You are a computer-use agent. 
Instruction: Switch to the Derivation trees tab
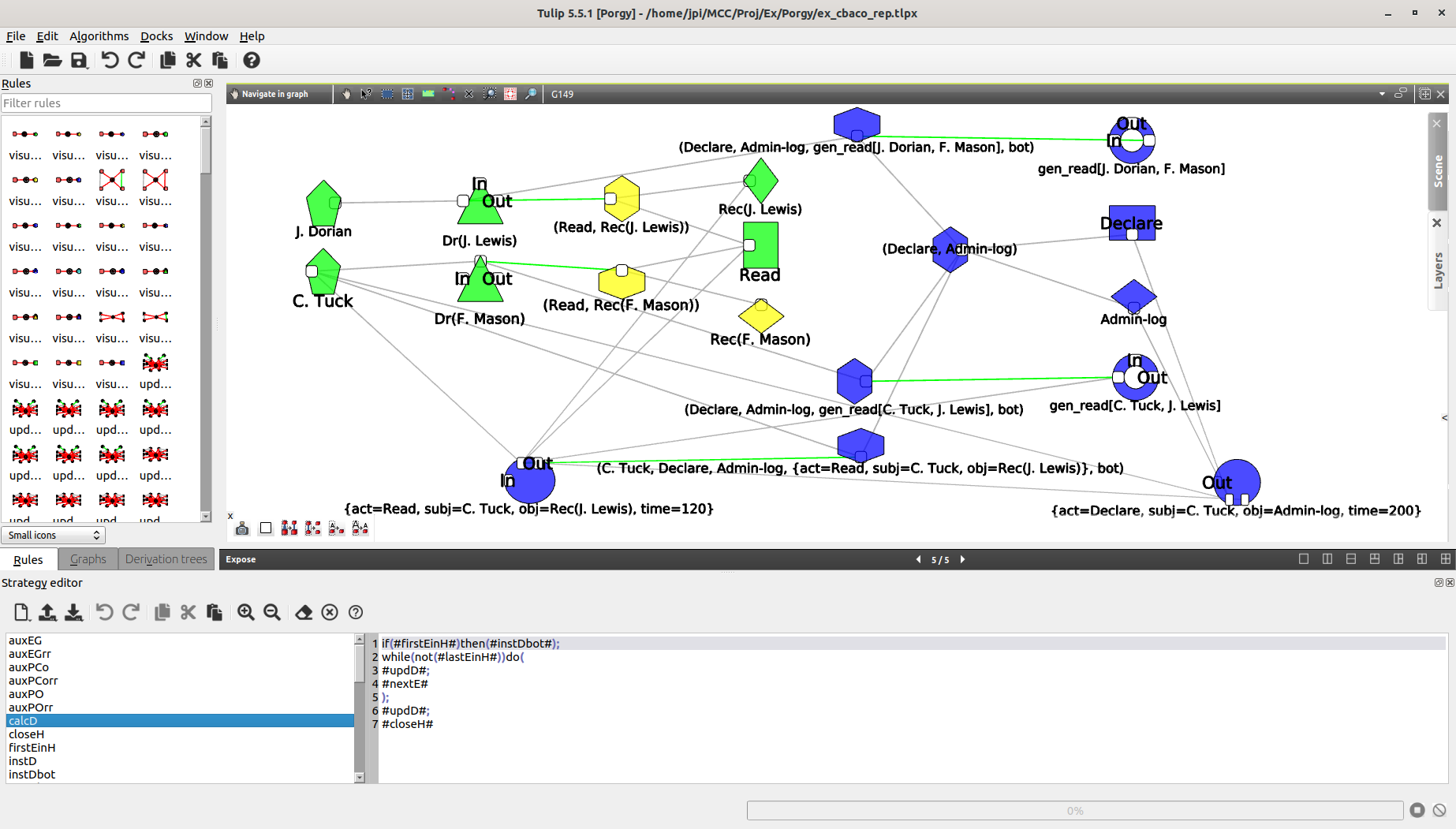[x=166, y=559]
